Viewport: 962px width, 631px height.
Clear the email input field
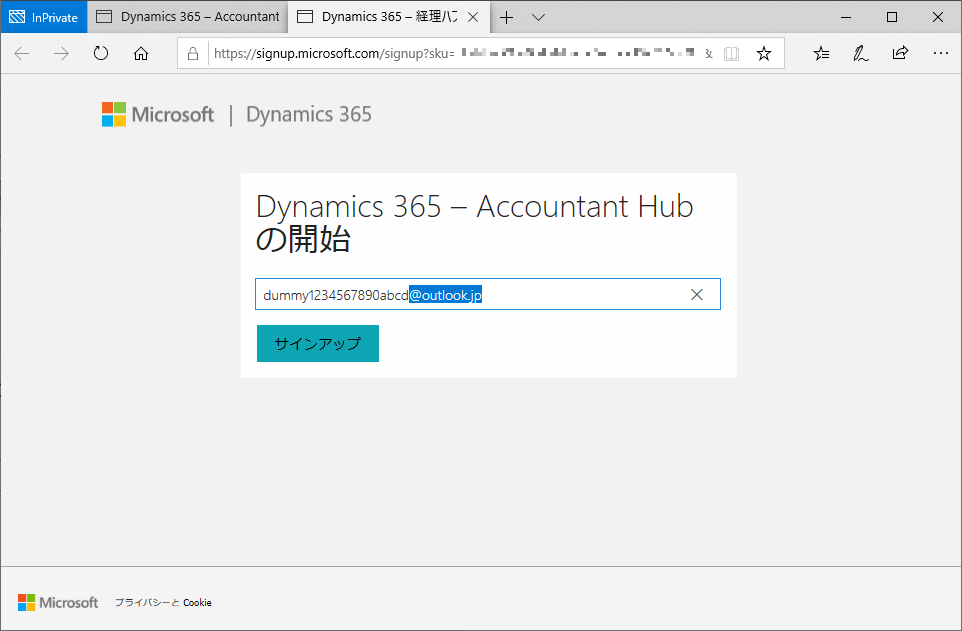click(x=696, y=295)
